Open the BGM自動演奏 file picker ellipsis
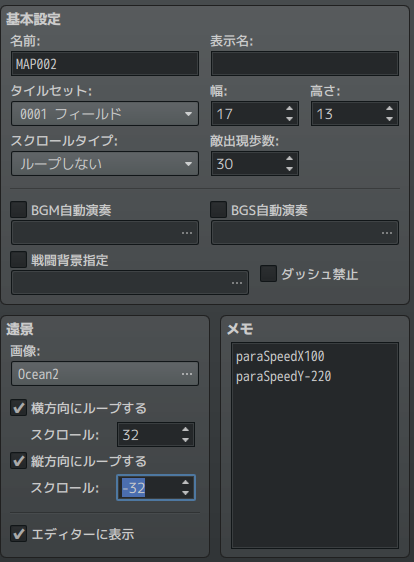The width and height of the screenshot is (414, 562). click(187, 233)
